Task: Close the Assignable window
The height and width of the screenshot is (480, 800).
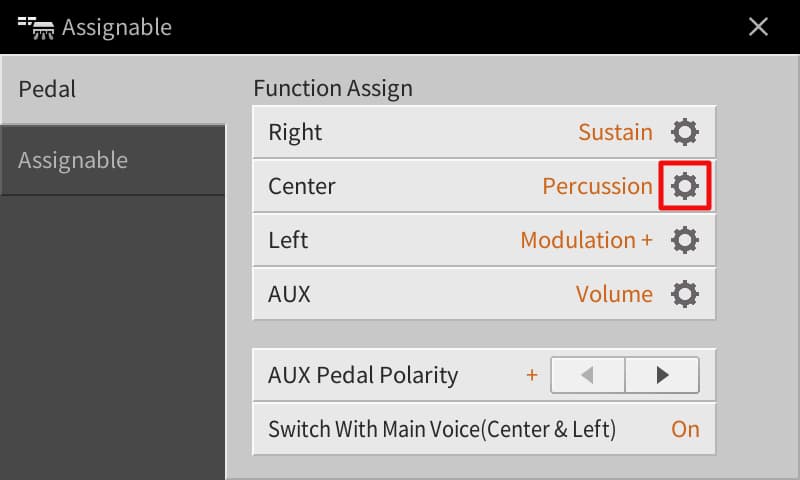Action: coord(759,27)
